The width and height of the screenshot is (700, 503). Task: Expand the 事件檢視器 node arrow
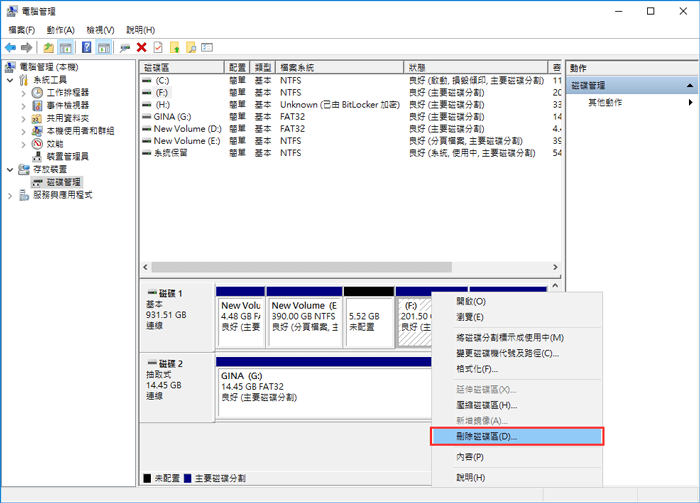(24, 106)
